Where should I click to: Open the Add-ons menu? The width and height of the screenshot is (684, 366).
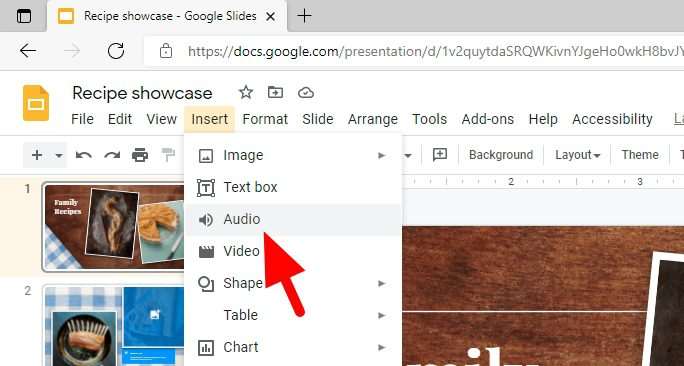point(488,119)
